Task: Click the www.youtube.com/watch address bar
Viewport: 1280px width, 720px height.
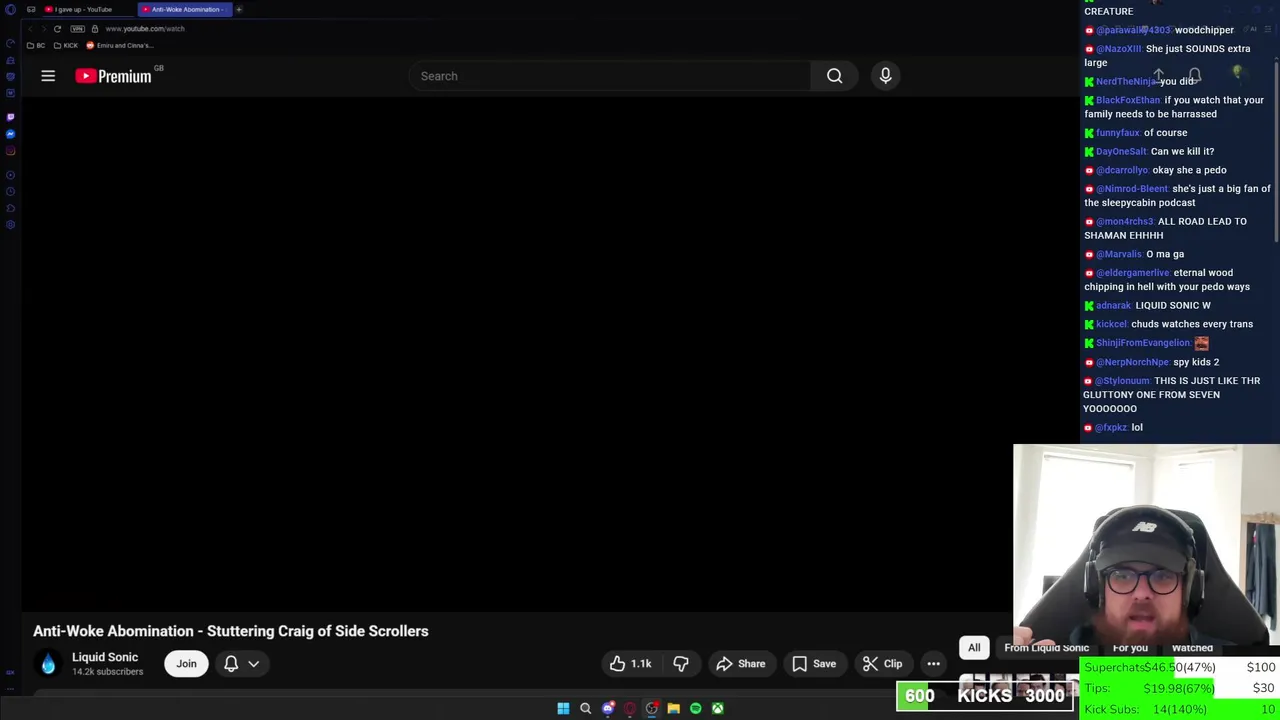Action: coord(145,29)
